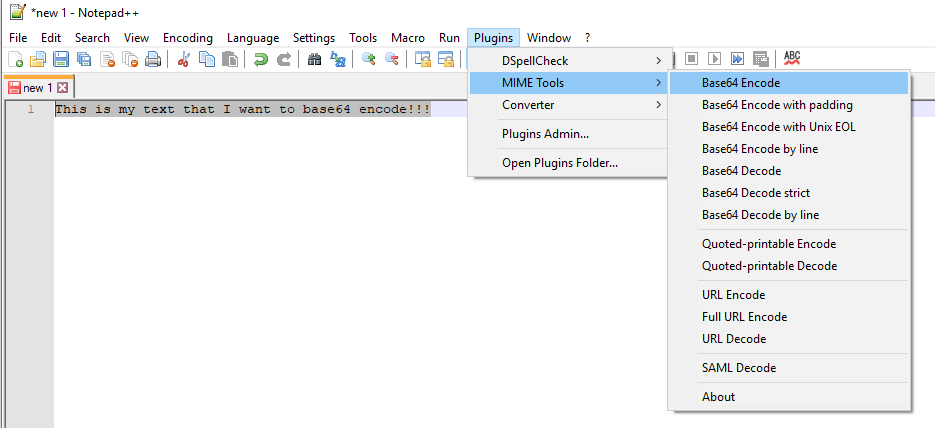Image resolution: width=935 pixels, height=428 pixels.
Task: Click the Copy icon in toolbar
Action: tap(207, 59)
